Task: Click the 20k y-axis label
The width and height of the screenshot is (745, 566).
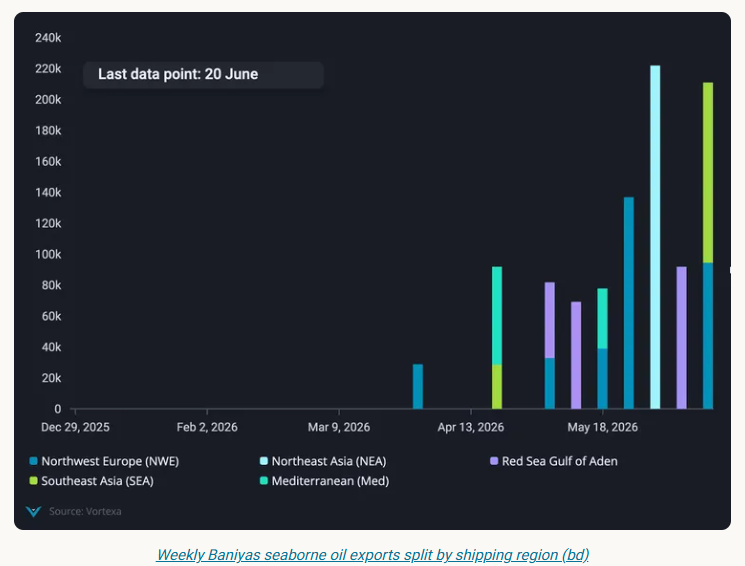Action: tap(51, 378)
